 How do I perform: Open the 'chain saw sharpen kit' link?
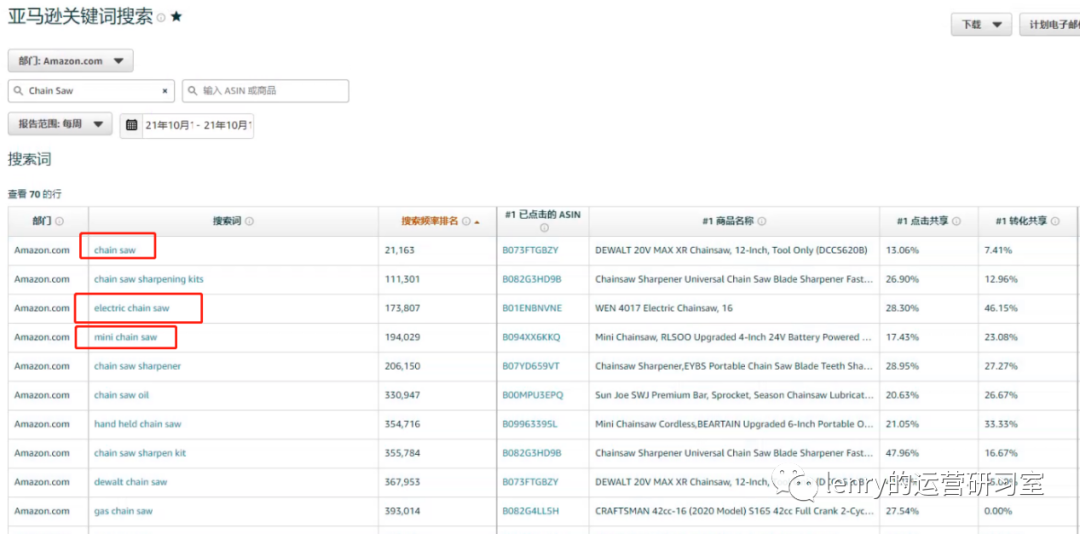tap(140, 453)
